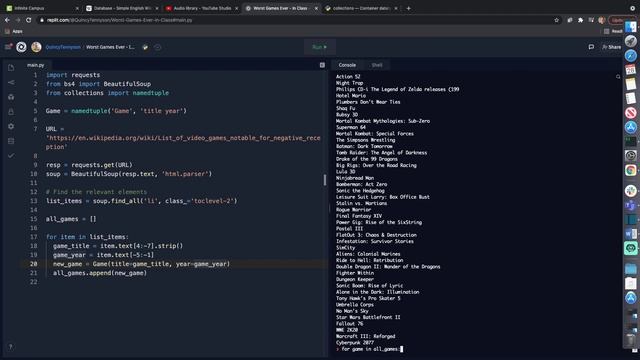The height and width of the screenshot is (360, 640).
Task: Open Chrome in the Dock
Action: pos(631,170)
